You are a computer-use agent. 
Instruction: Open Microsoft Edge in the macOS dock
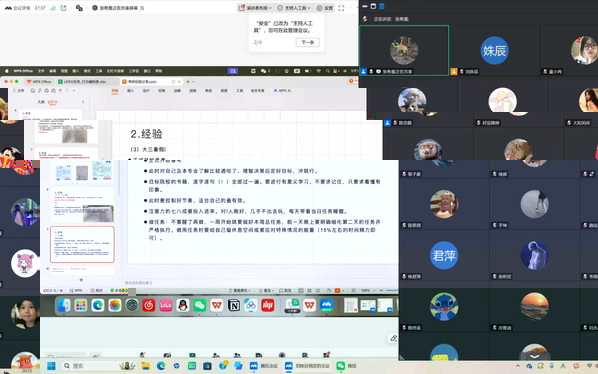[98, 305]
